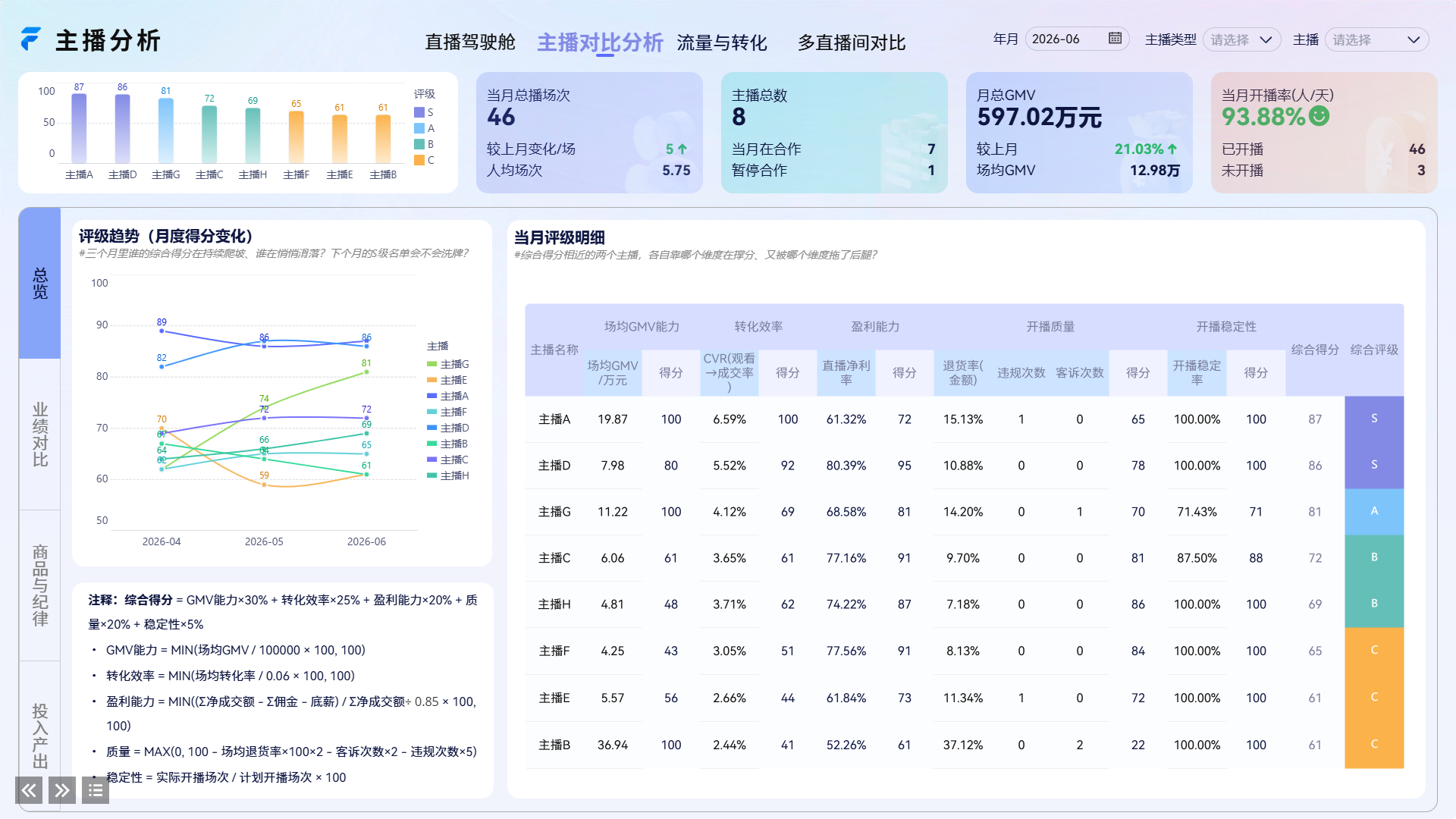This screenshot has height=819, width=1456.
Task: Switch to 商品与纪律 side tab
Action: click(x=40, y=585)
